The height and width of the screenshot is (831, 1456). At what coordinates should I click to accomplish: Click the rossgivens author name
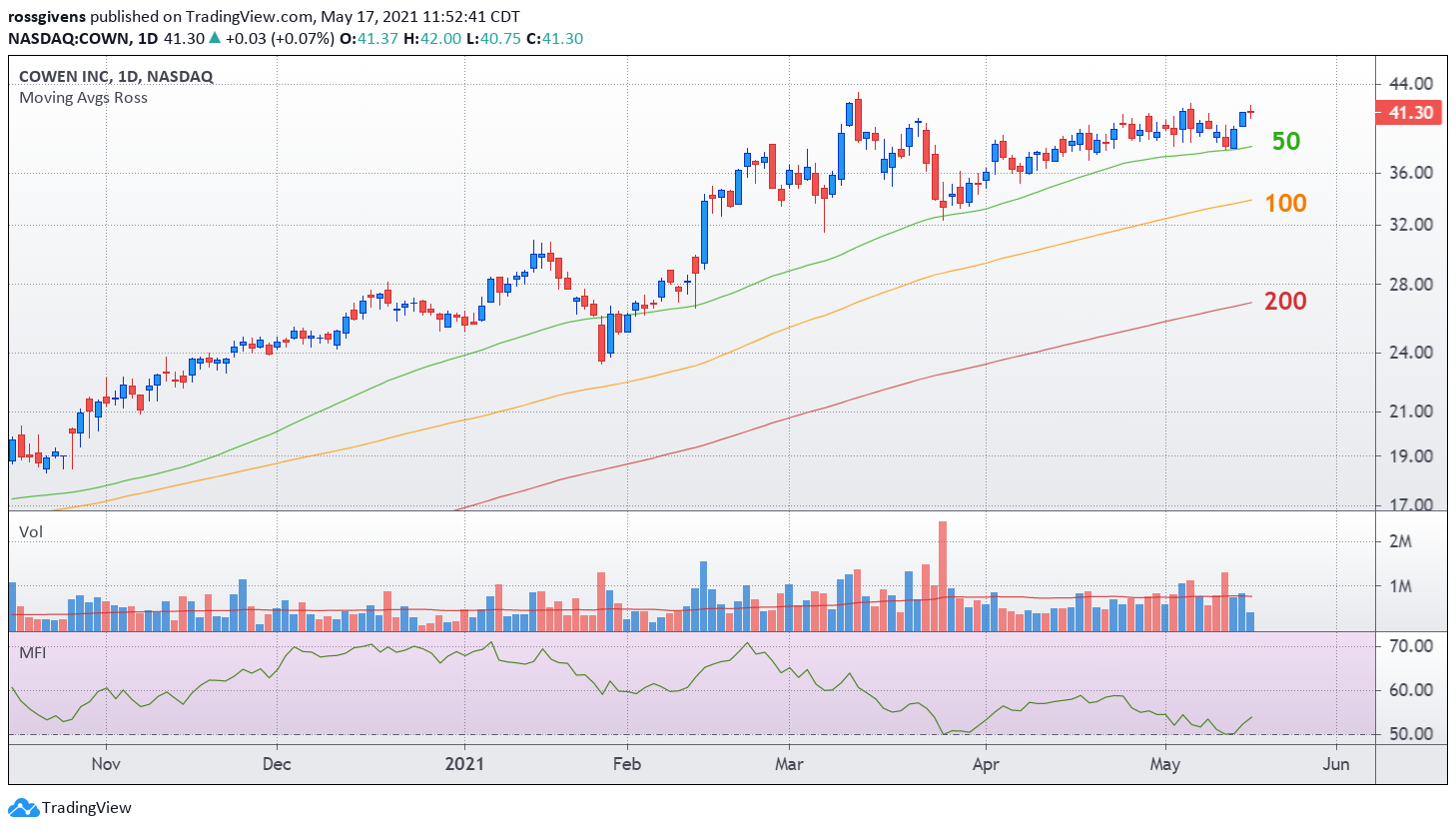[47, 17]
